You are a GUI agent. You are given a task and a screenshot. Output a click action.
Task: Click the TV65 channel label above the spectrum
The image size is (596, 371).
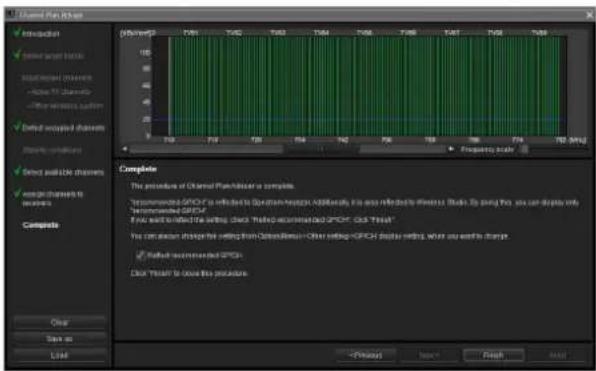coord(365,33)
